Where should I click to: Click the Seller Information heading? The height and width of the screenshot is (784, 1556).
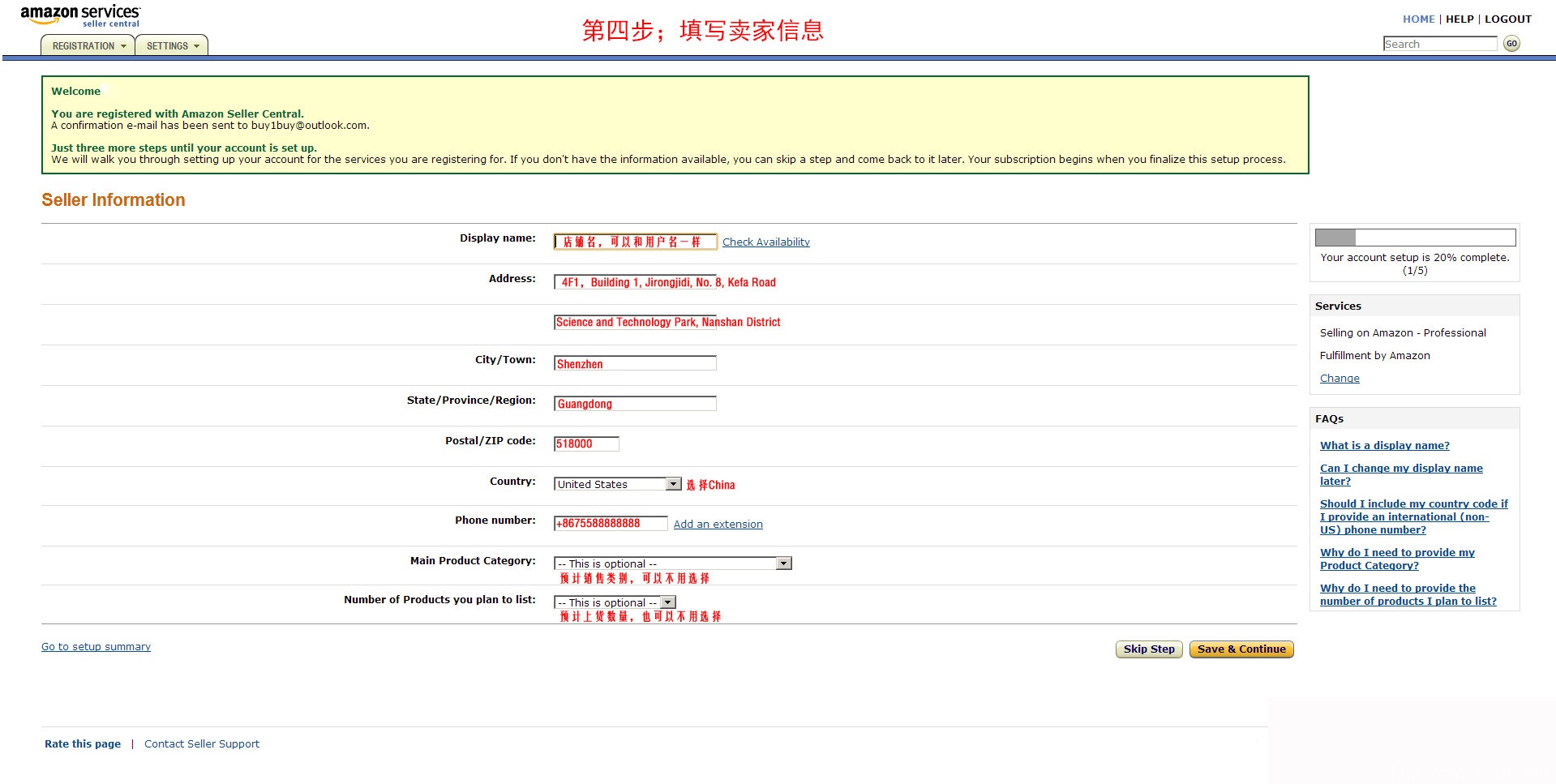click(114, 200)
